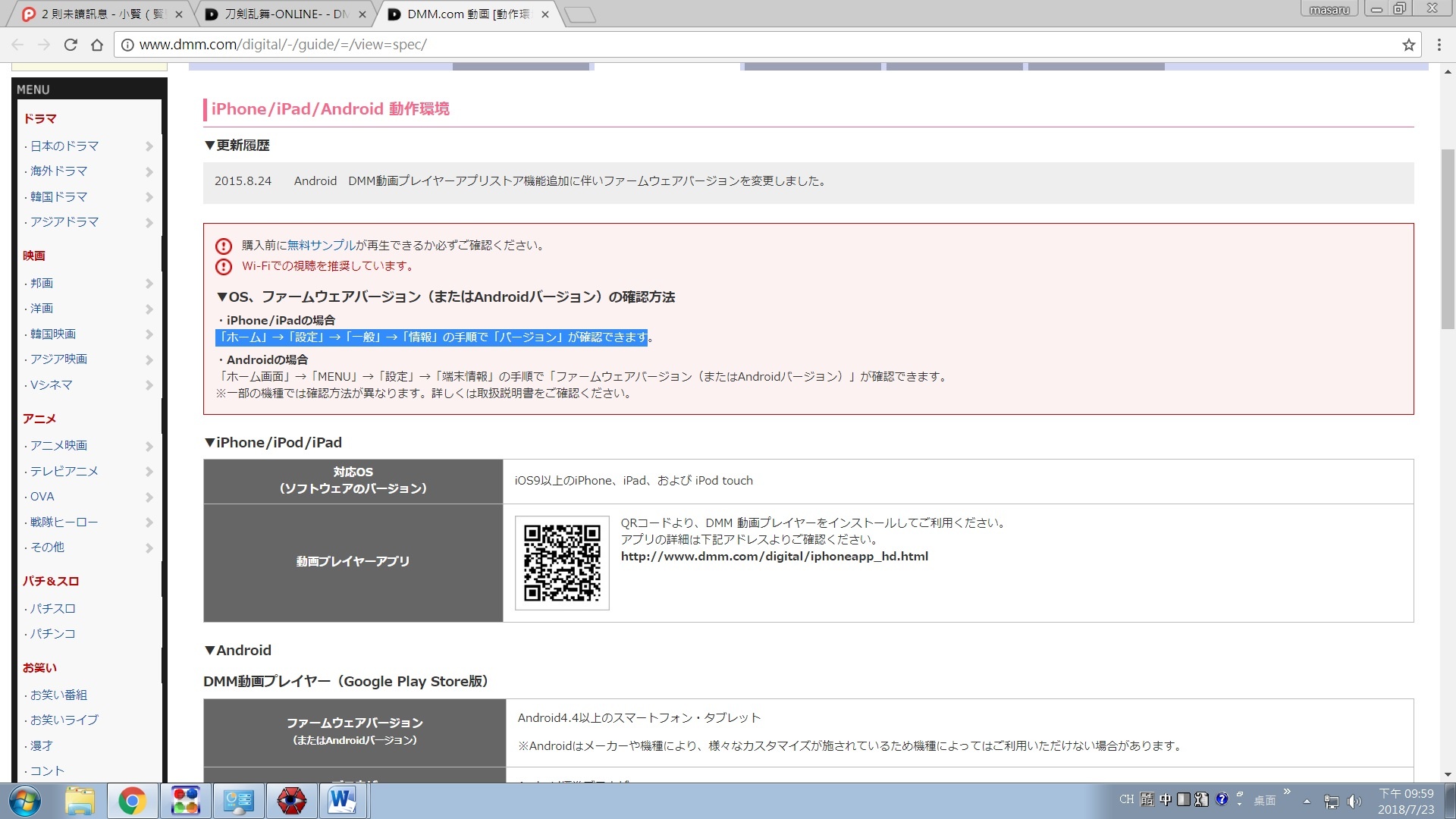Click the scrollbar down arrow
The width and height of the screenshot is (1456, 819).
(x=1448, y=775)
